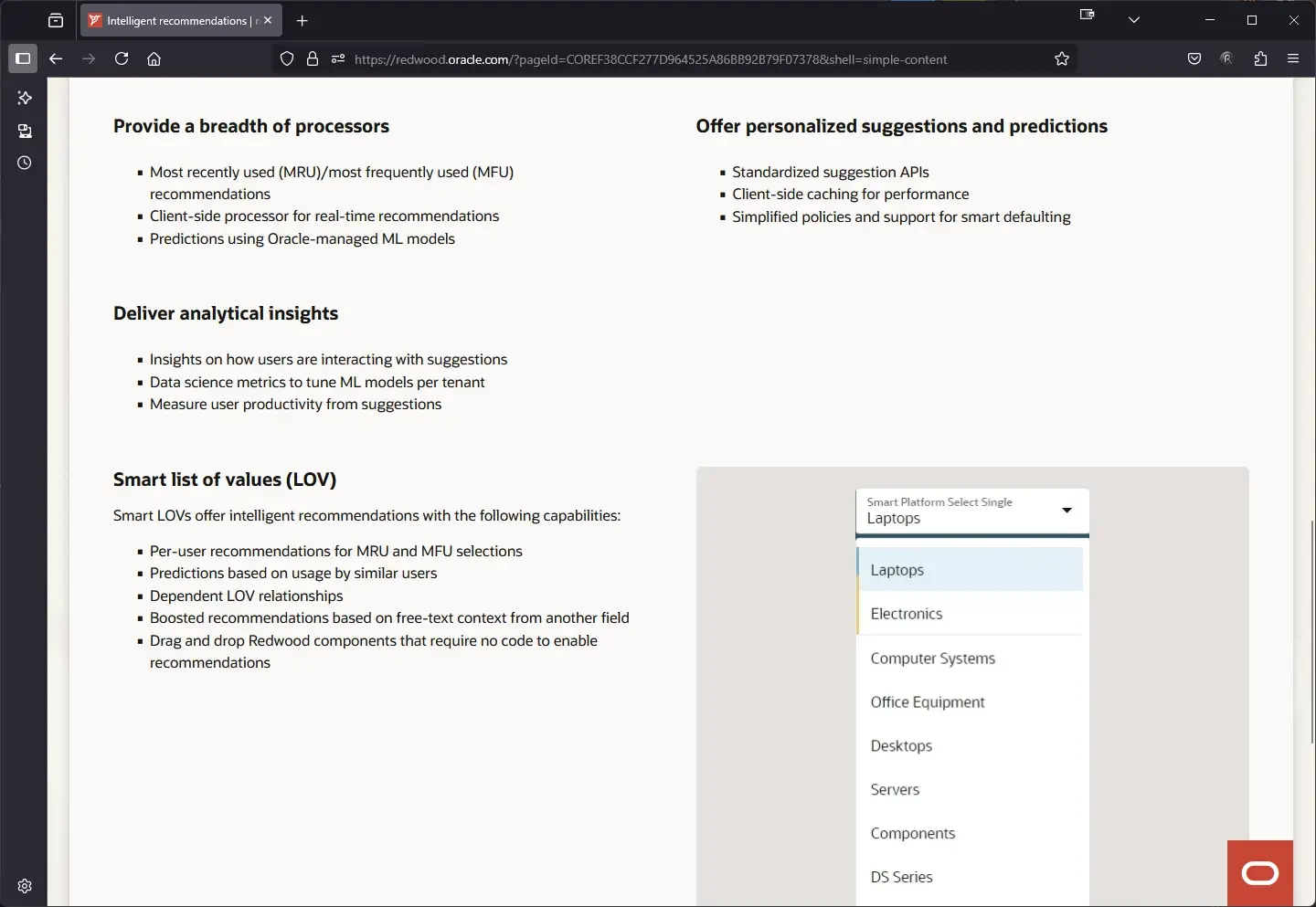Open the Firefox application menu
This screenshot has height=907, width=1316.
(1293, 58)
